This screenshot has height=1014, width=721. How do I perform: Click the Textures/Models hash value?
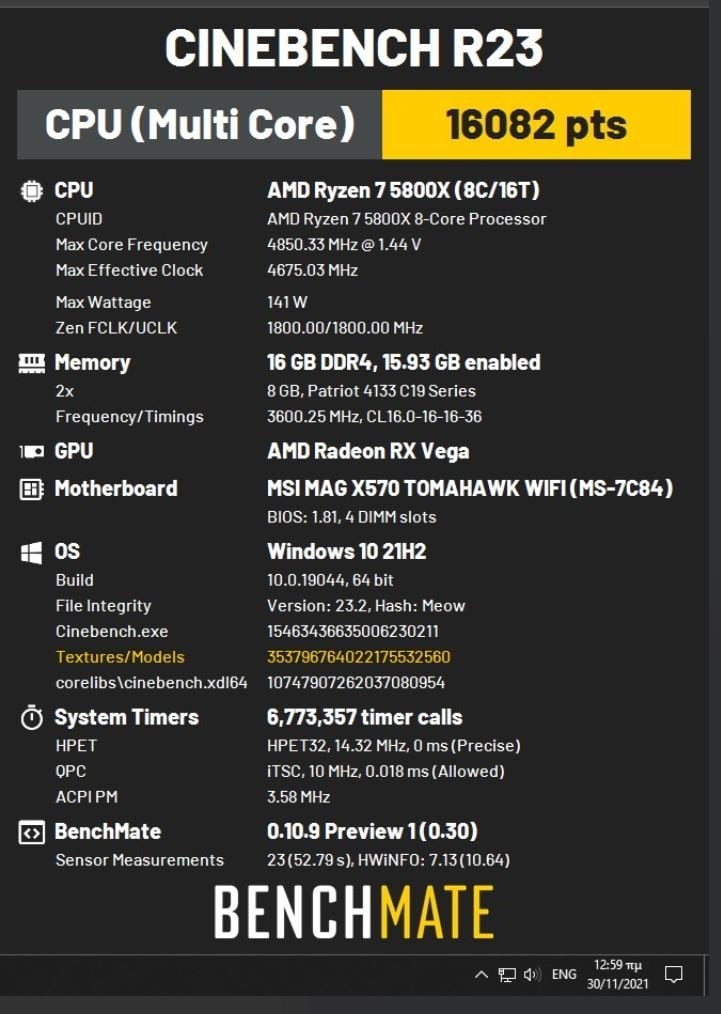[x=359, y=657]
